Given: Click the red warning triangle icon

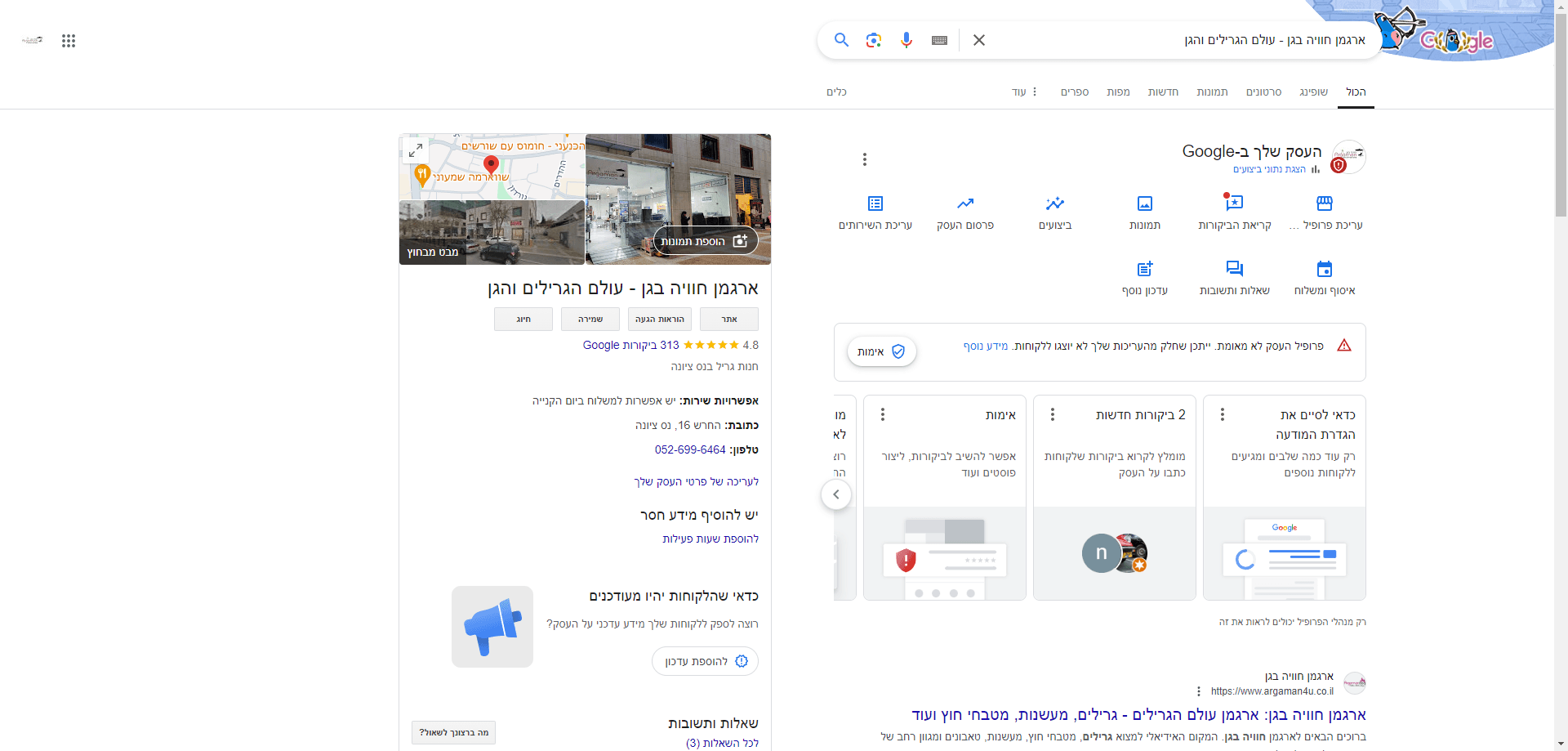Looking at the screenshot, I should click(x=1344, y=346).
